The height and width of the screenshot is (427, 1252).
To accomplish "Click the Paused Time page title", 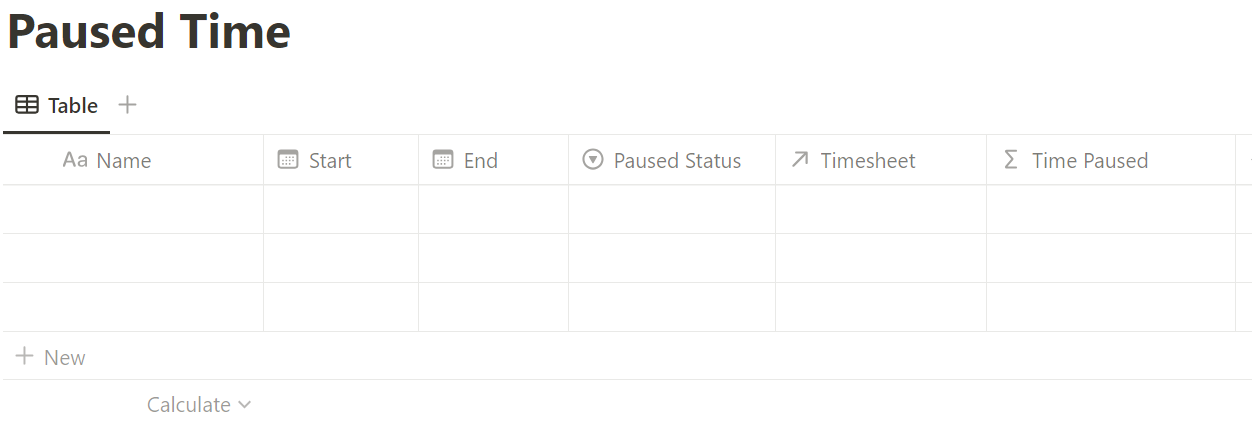I will point(149,32).
